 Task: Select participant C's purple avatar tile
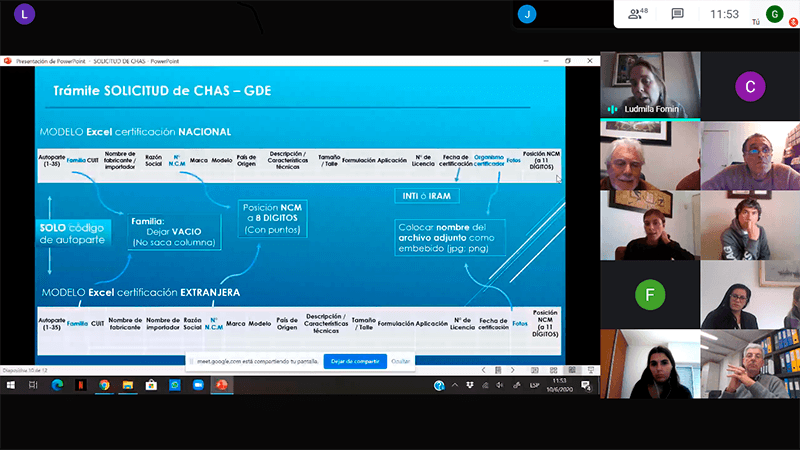750,86
